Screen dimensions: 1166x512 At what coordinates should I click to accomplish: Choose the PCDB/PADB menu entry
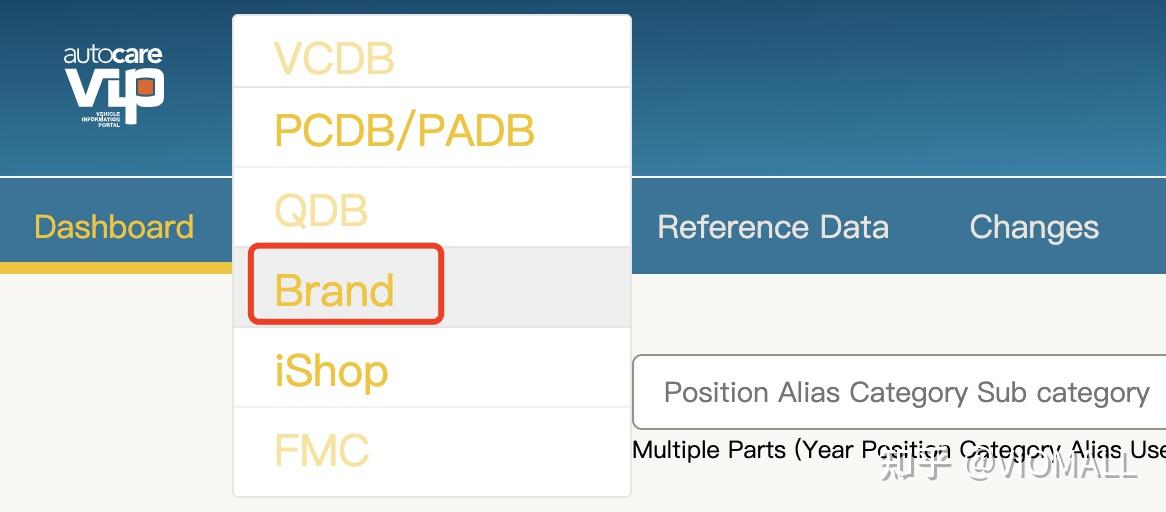pyautogui.click(x=404, y=130)
